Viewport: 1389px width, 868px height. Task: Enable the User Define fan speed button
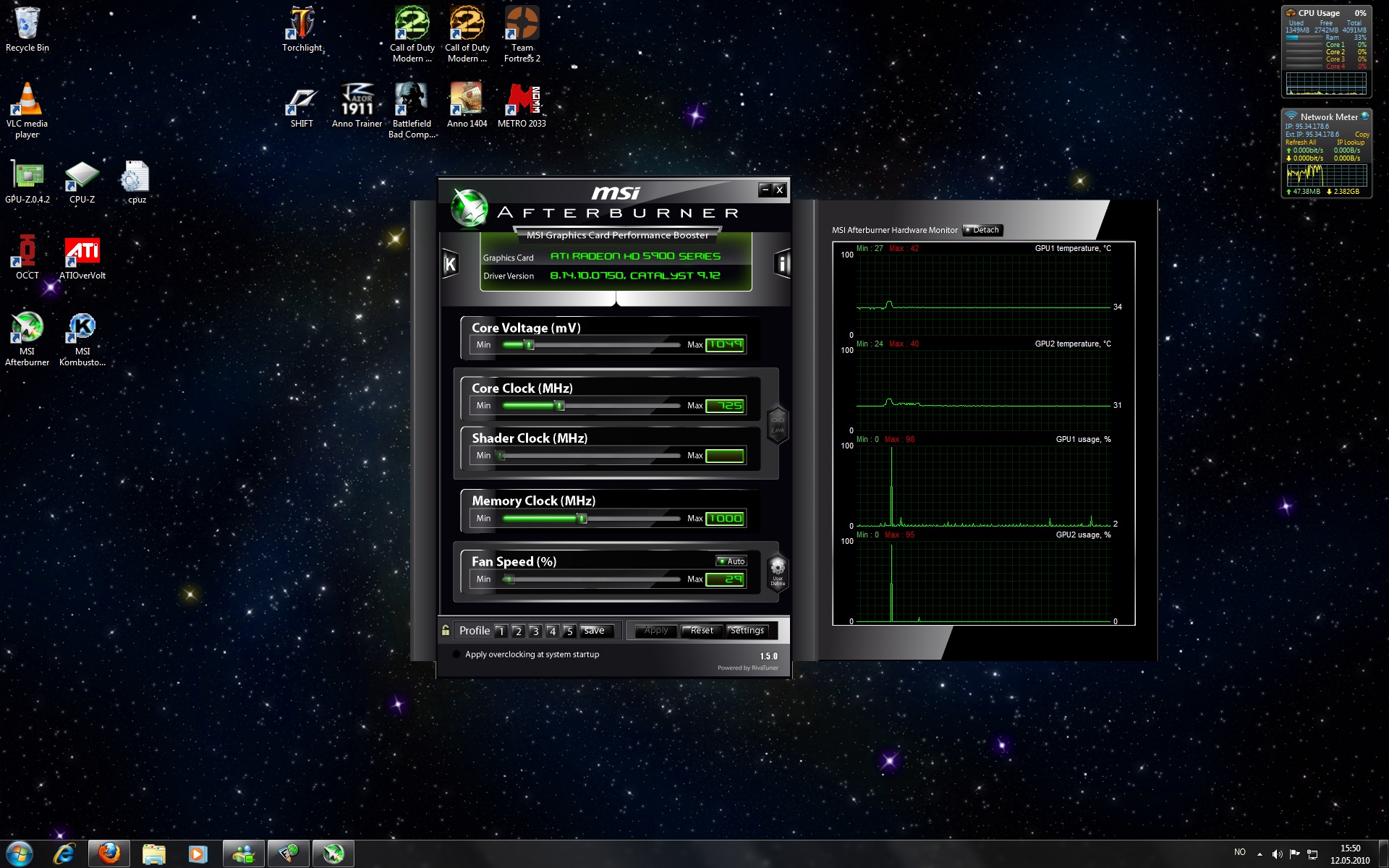coord(778,572)
